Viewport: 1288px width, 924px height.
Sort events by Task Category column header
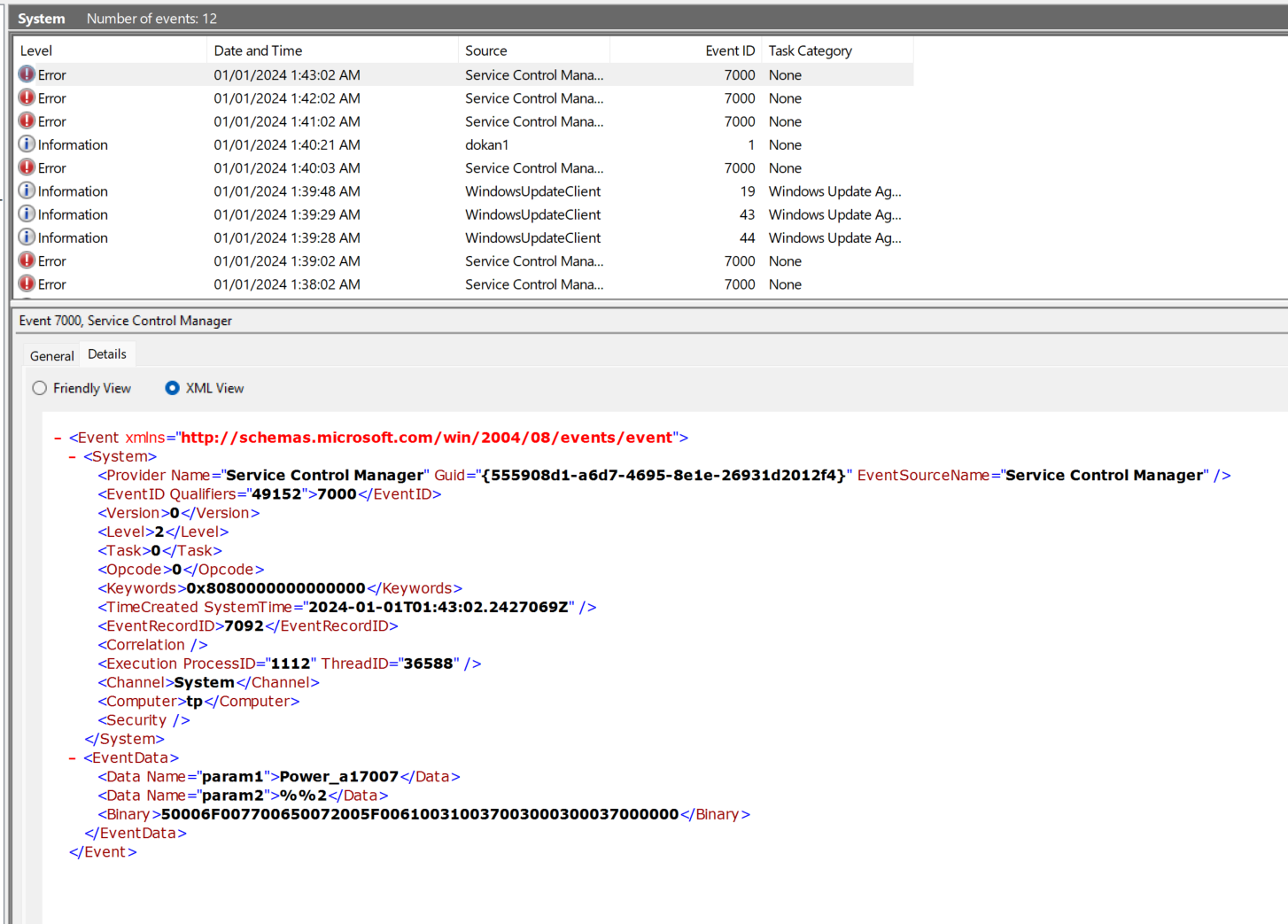click(837, 50)
